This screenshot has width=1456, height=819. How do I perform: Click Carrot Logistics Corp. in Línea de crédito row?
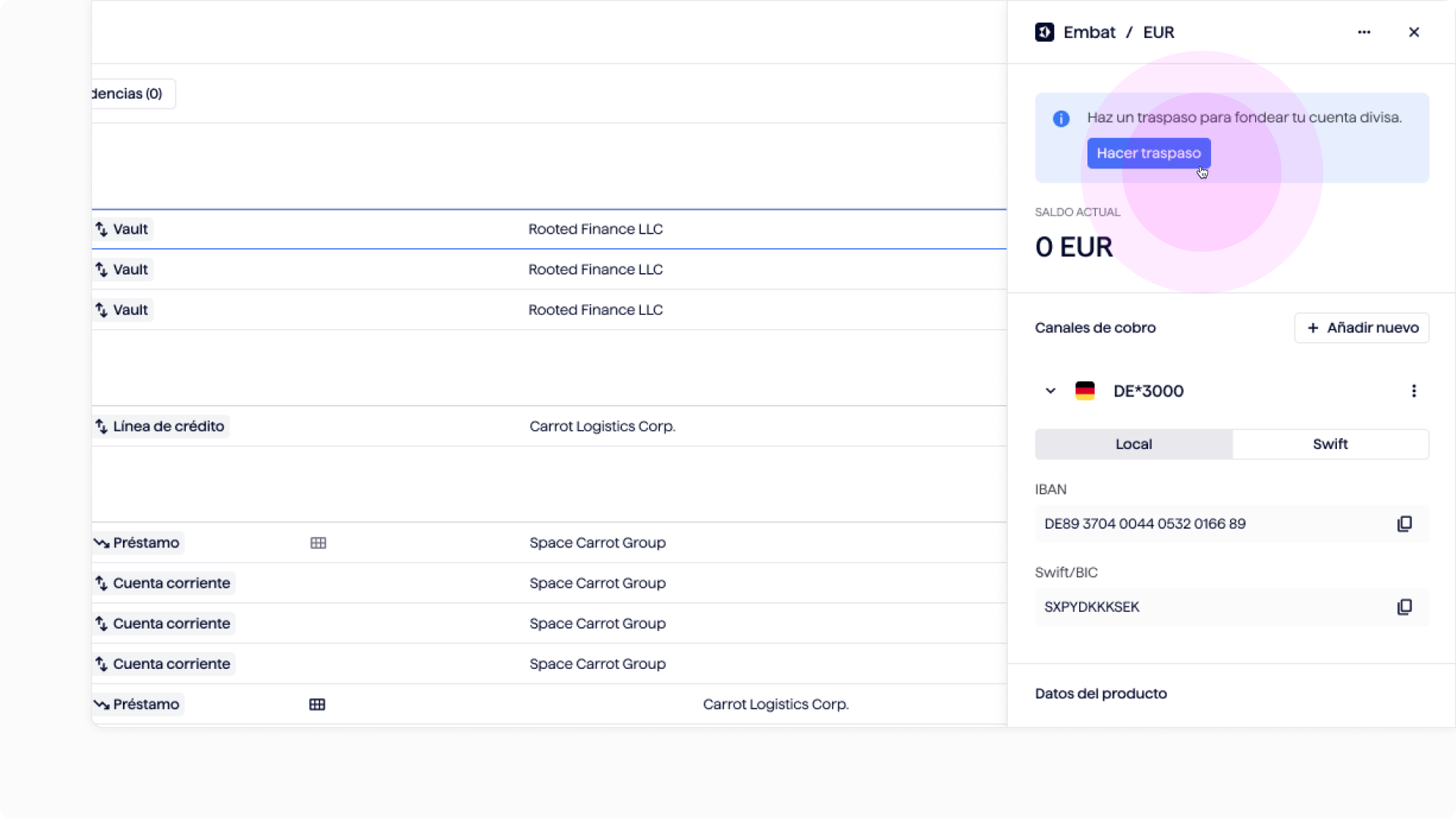(602, 426)
